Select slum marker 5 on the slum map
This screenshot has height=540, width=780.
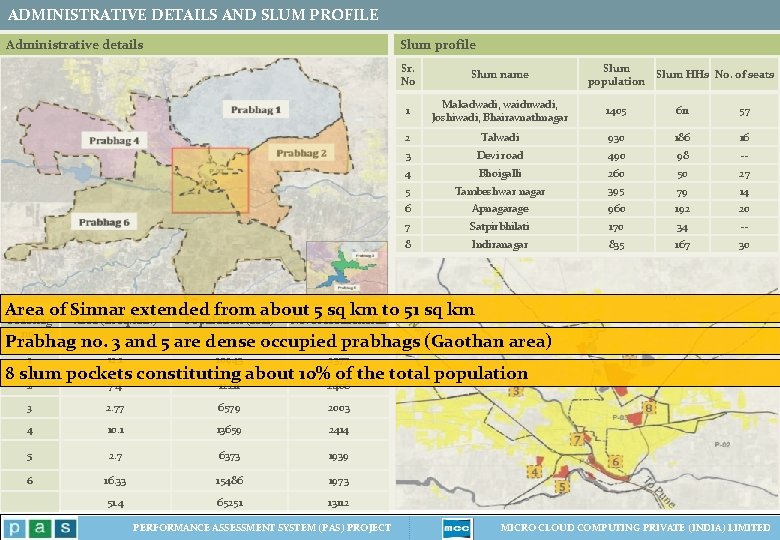562,486
